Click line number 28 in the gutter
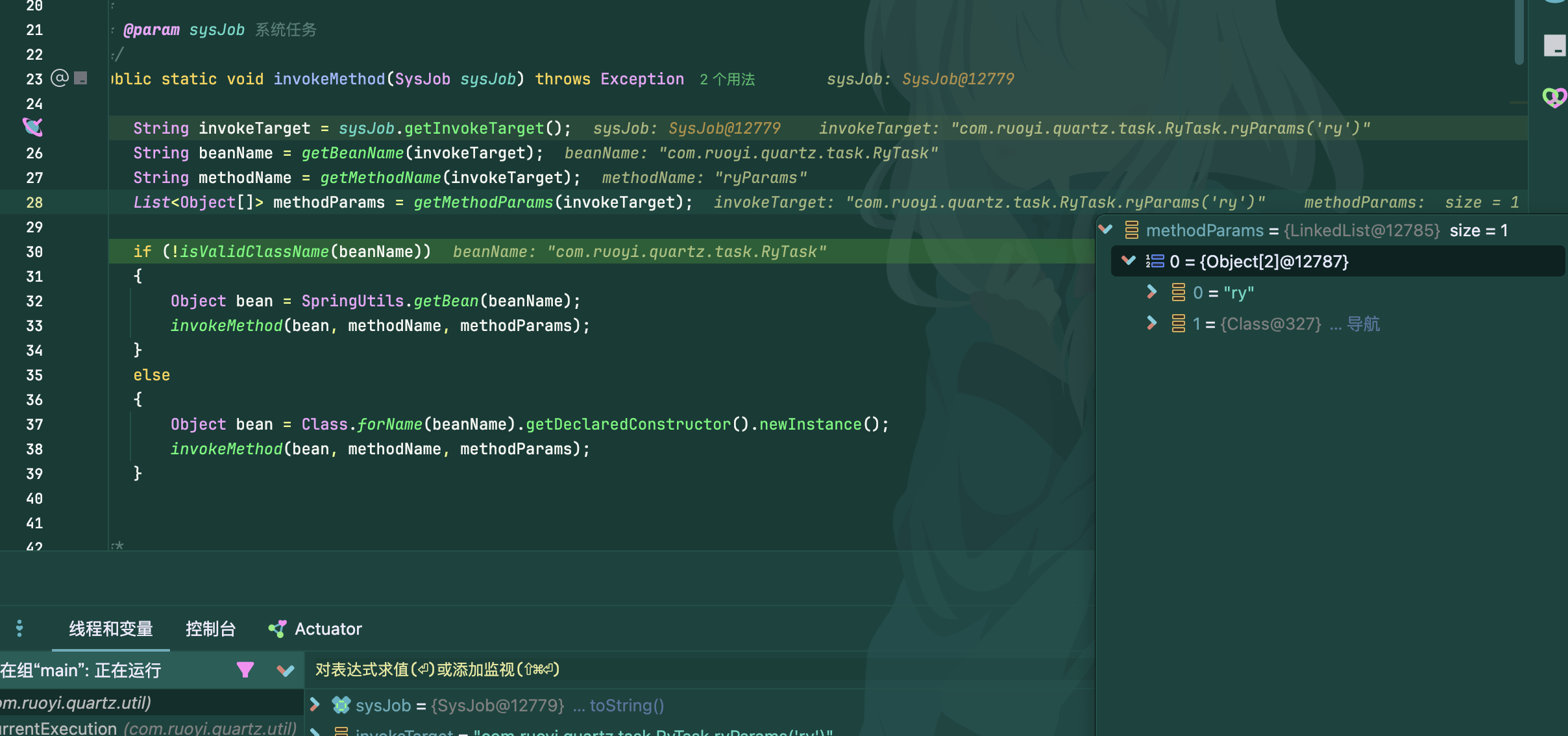This screenshot has height=736, width=1568. point(34,202)
